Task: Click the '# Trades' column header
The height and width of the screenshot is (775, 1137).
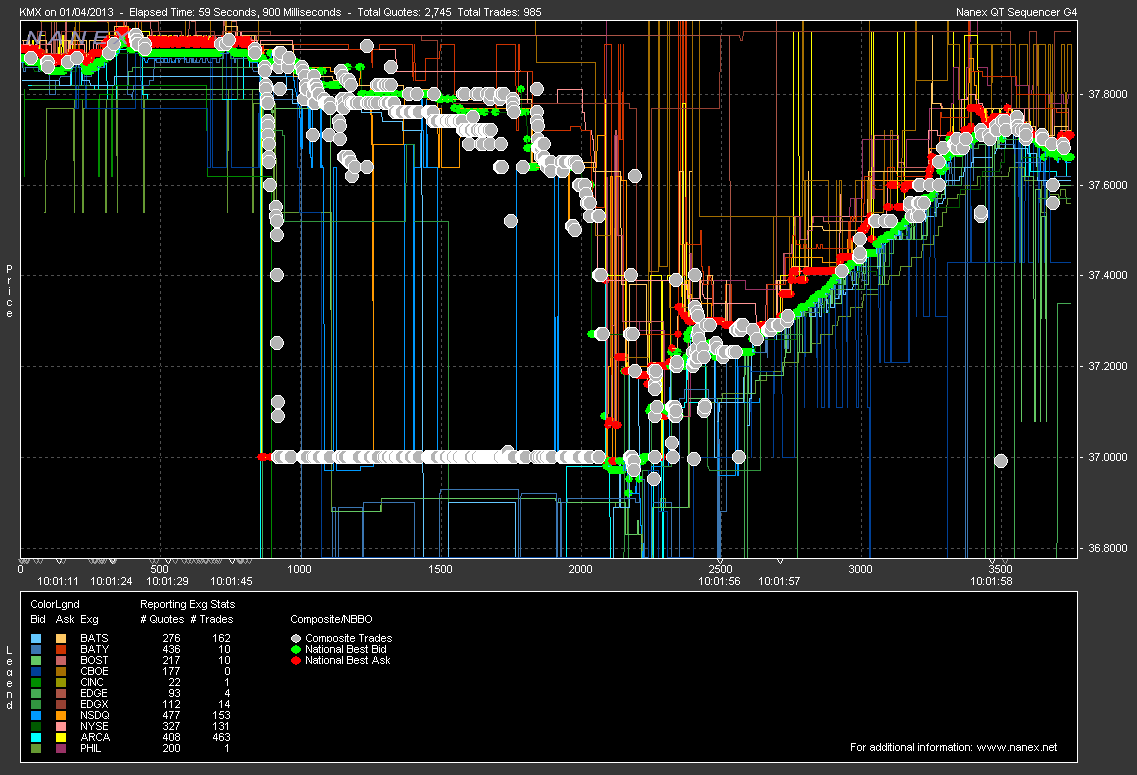Action: pyautogui.click(x=212, y=620)
